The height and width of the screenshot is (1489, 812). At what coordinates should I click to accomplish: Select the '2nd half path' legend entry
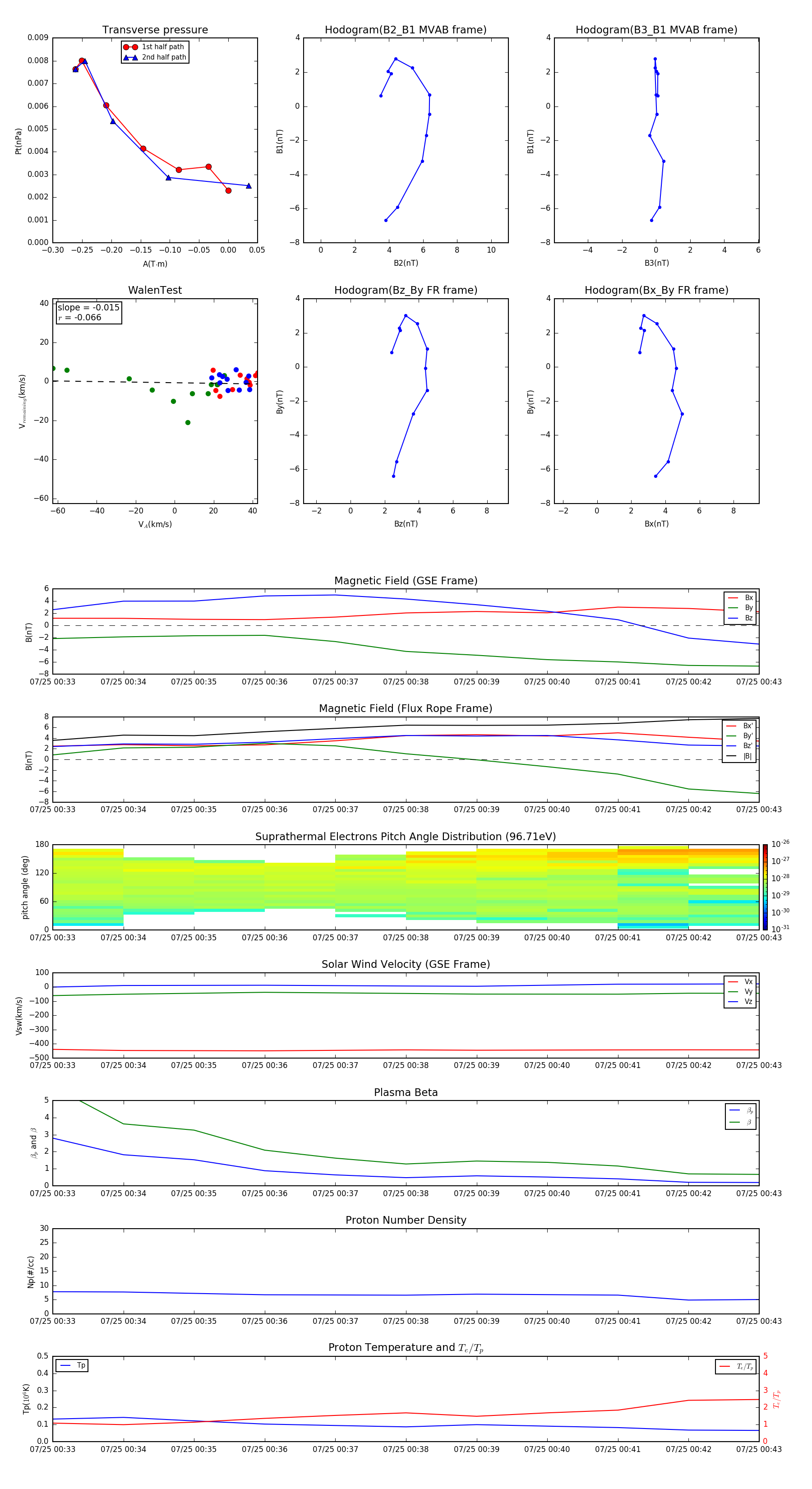pyautogui.click(x=155, y=57)
